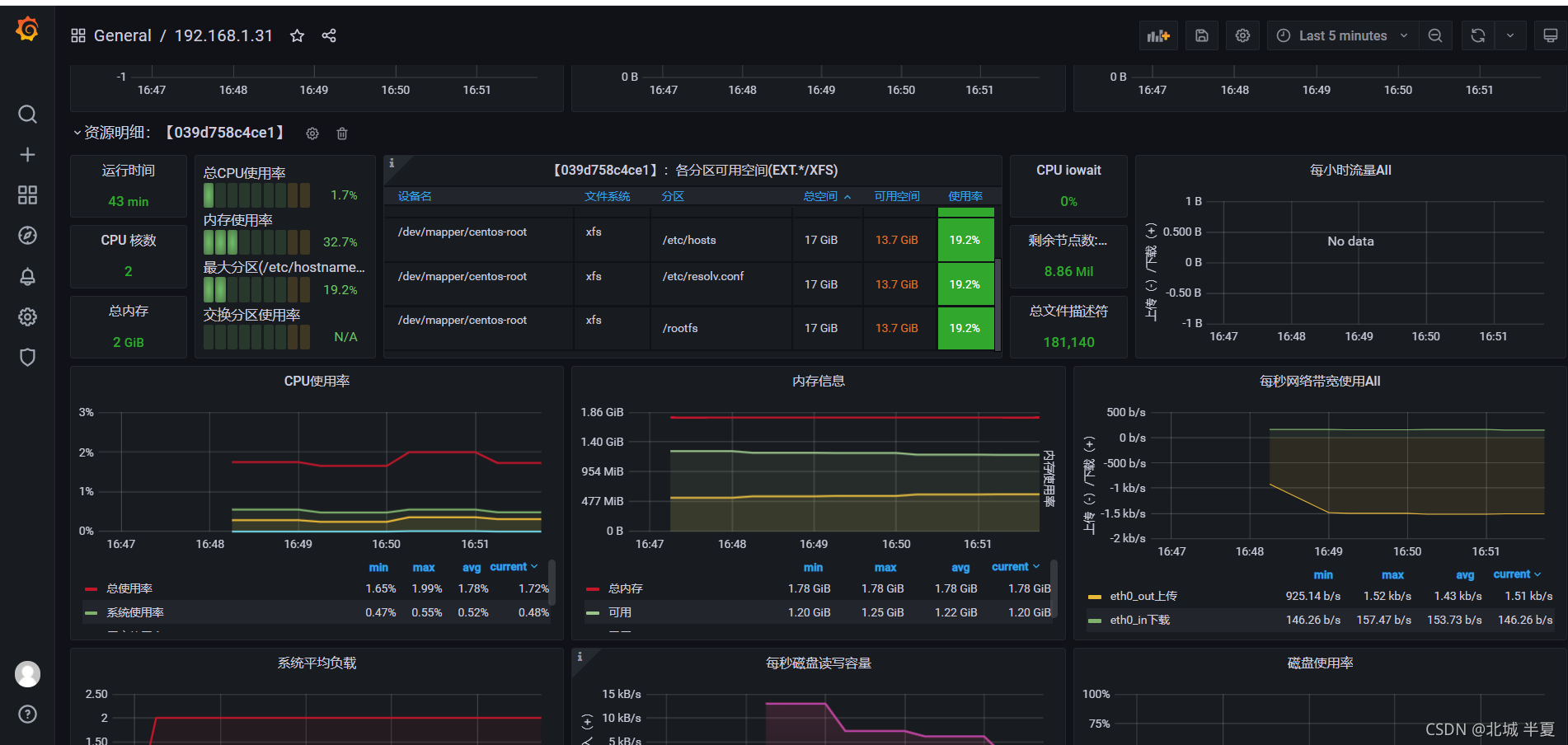
Task: Click the info icon on partition table panel
Action: click(392, 163)
